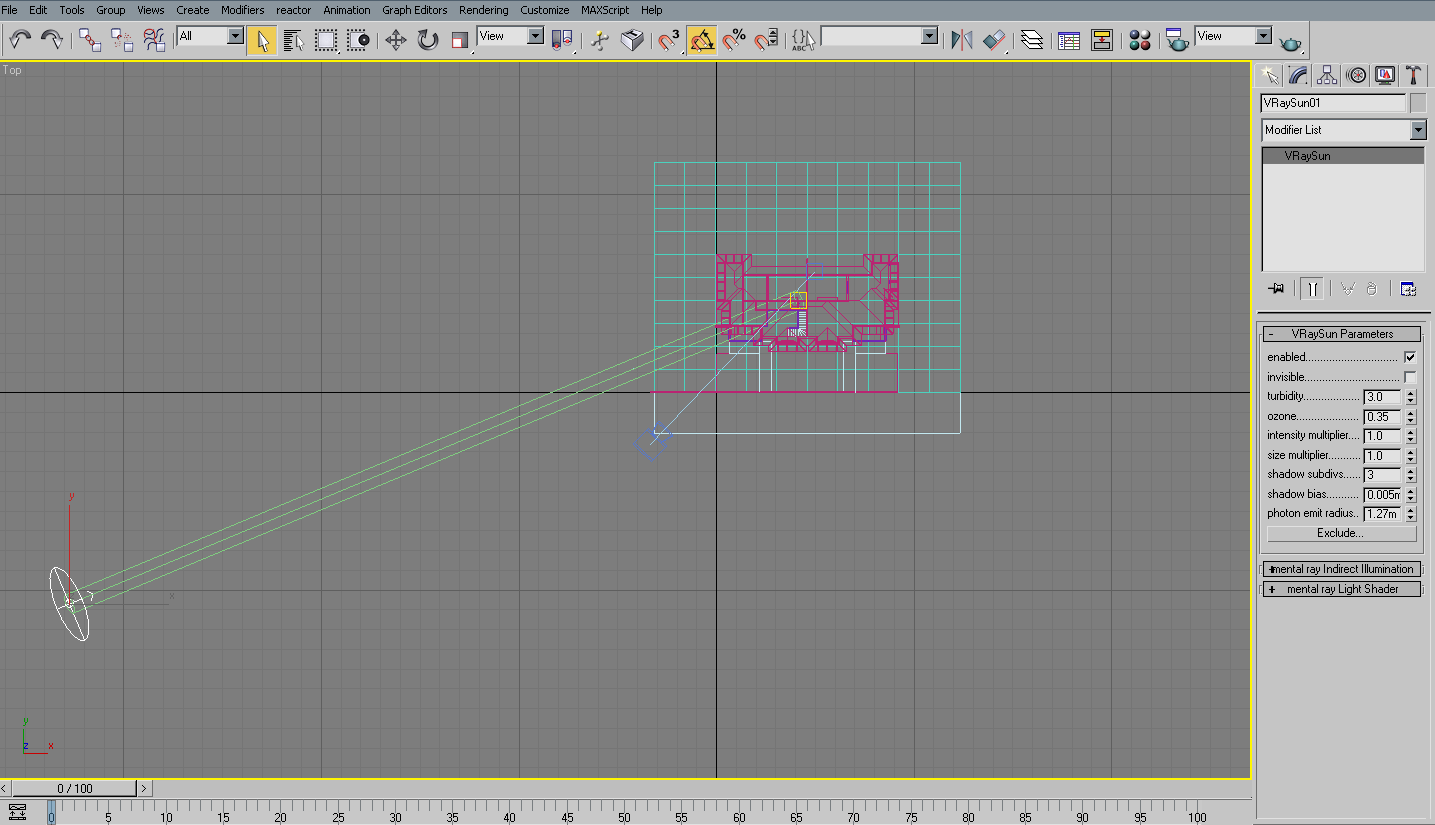Switch to the Hierarchy panel tab
1435x825 pixels.
tap(1327, 75)
